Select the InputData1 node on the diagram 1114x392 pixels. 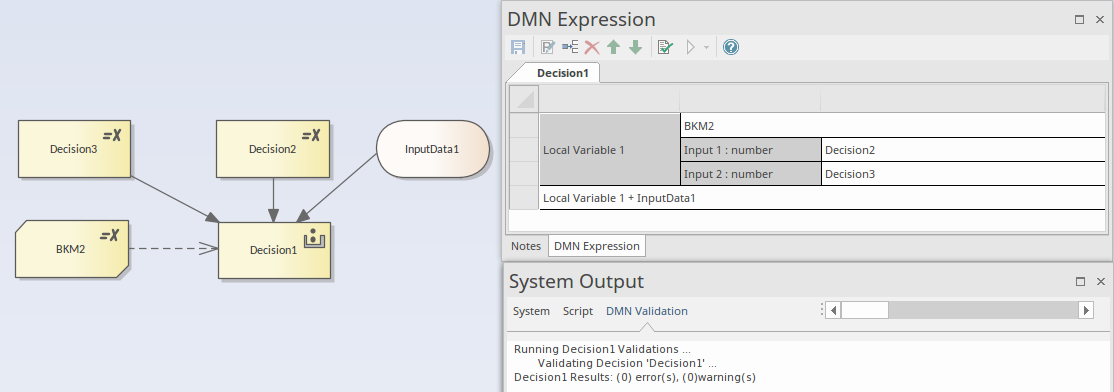coord(433,149)
